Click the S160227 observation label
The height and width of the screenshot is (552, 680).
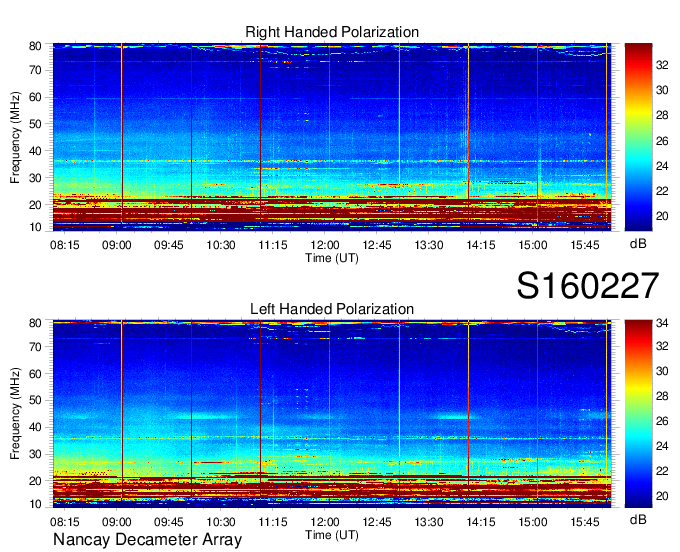(588, 285)
